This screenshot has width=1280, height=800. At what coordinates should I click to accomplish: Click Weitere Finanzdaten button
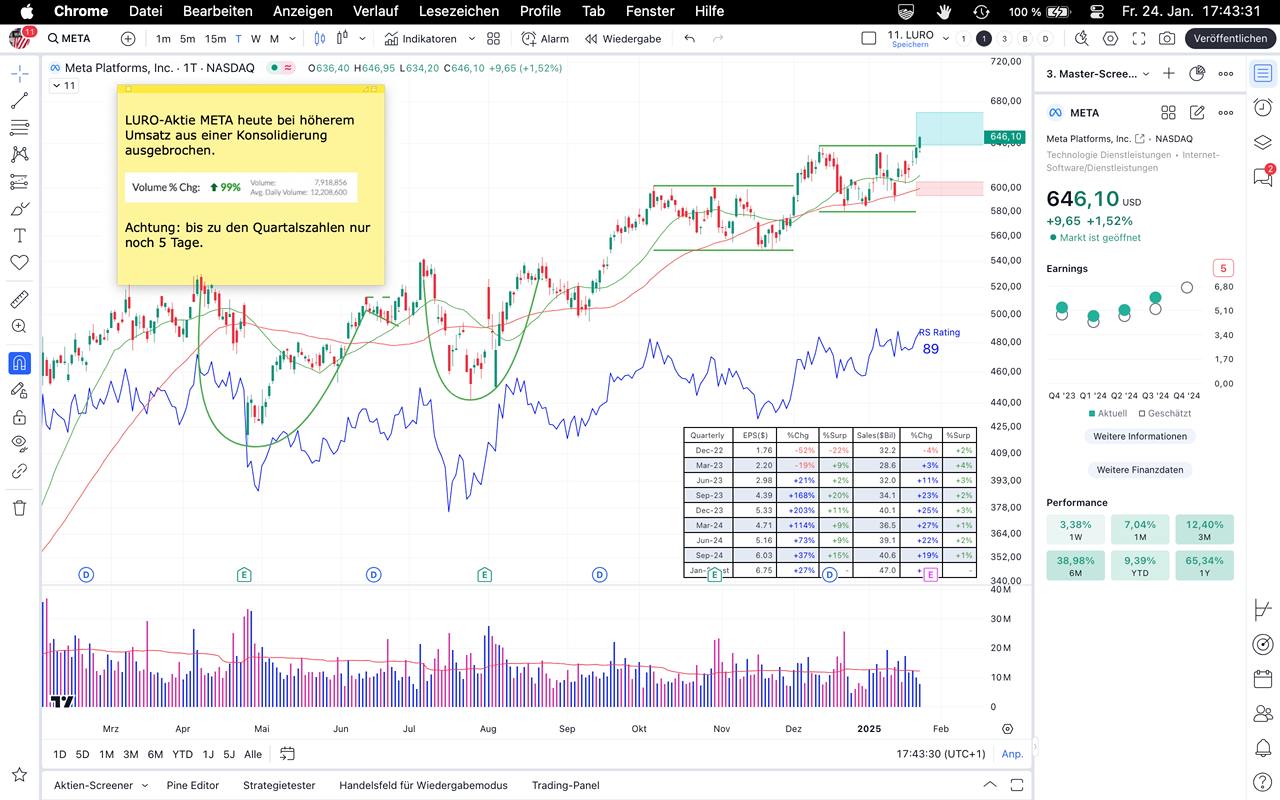[1139, 470]
